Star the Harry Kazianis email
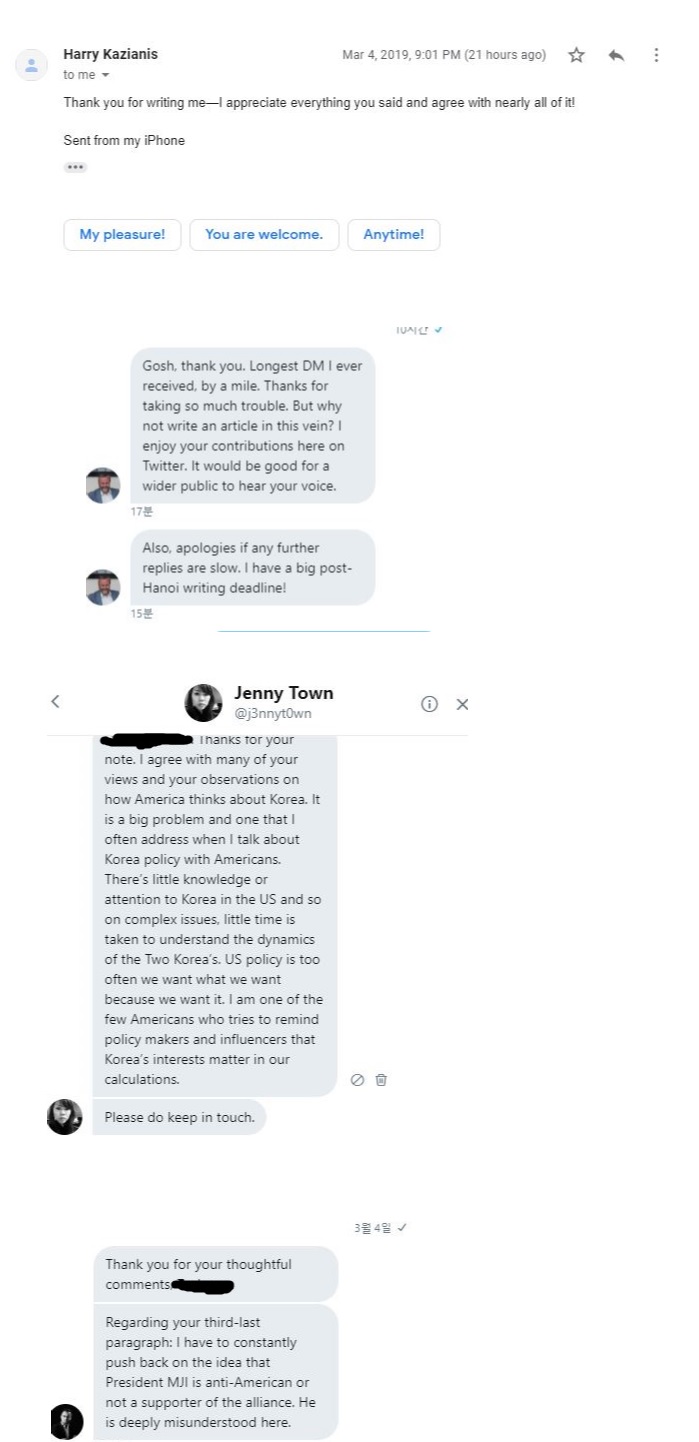699x1442 pixels. click(x=576, y=55)
